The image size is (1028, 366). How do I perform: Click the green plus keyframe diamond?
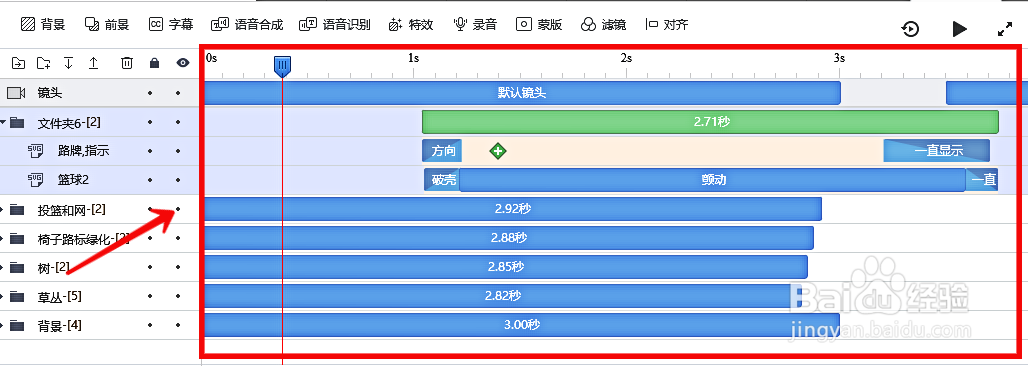click(x=498, y=152)
